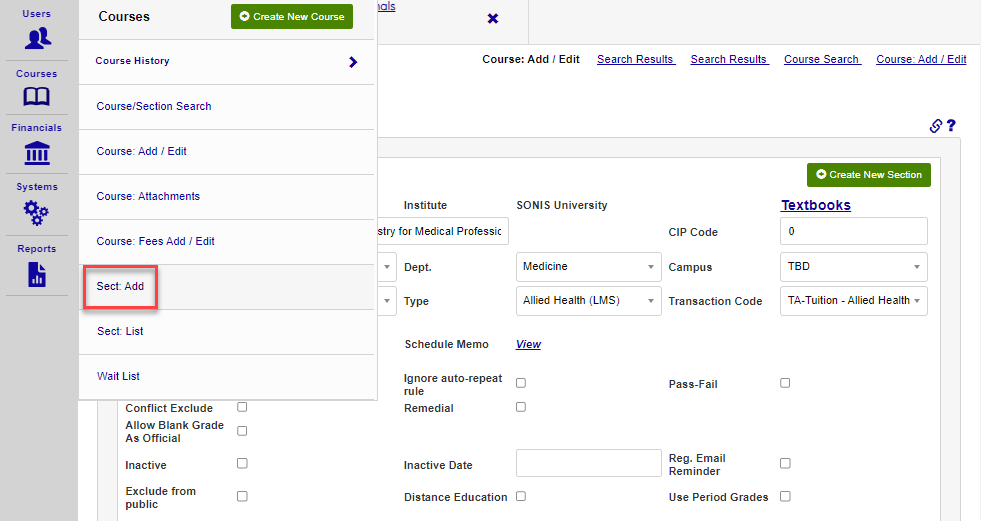Image resolution: width=981 pixels, height=521 pixels.
Task: Open the Reports chart icon
Action: coord(37,273)
